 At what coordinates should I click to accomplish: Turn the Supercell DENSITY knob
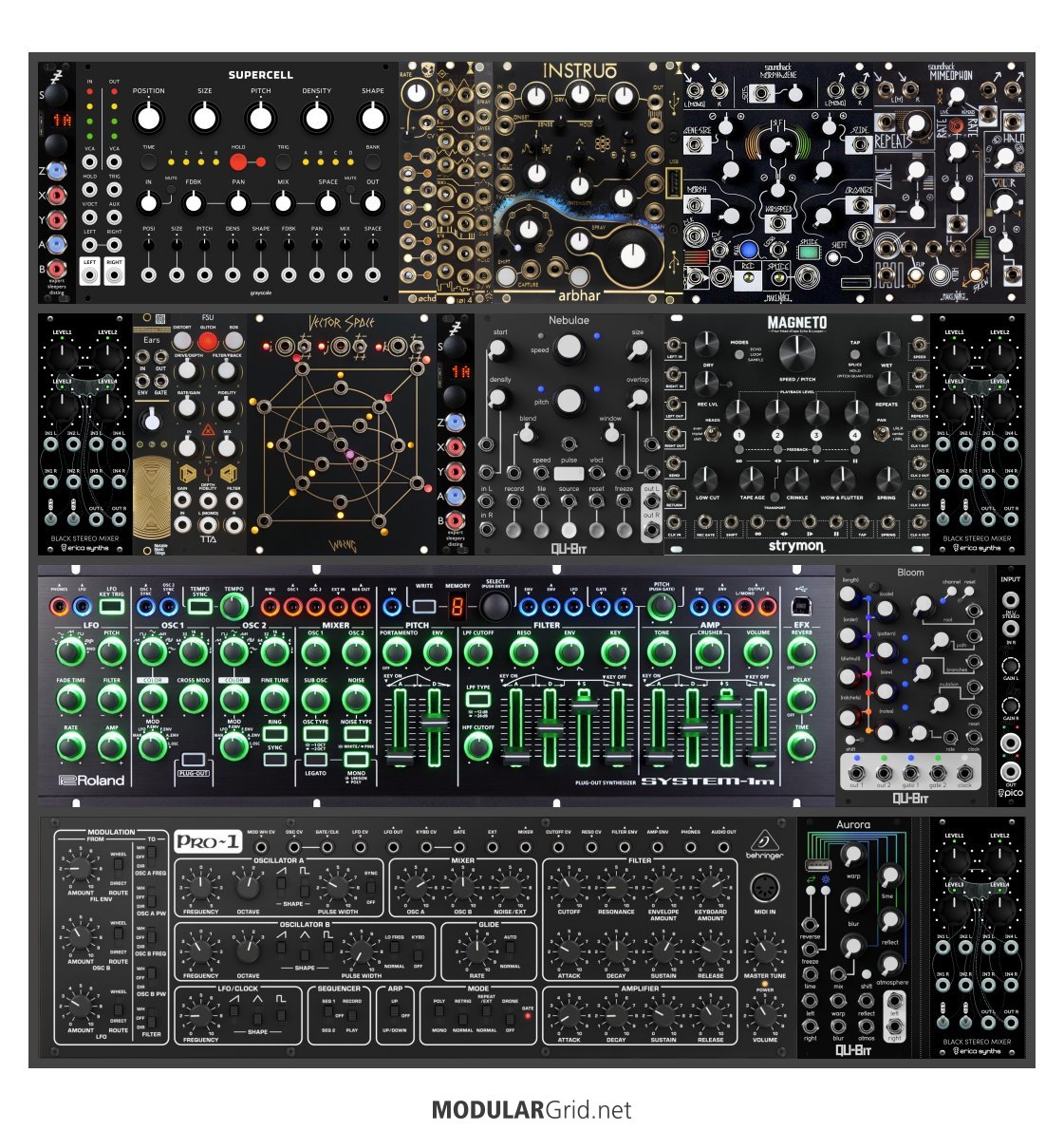coord(316,117)
